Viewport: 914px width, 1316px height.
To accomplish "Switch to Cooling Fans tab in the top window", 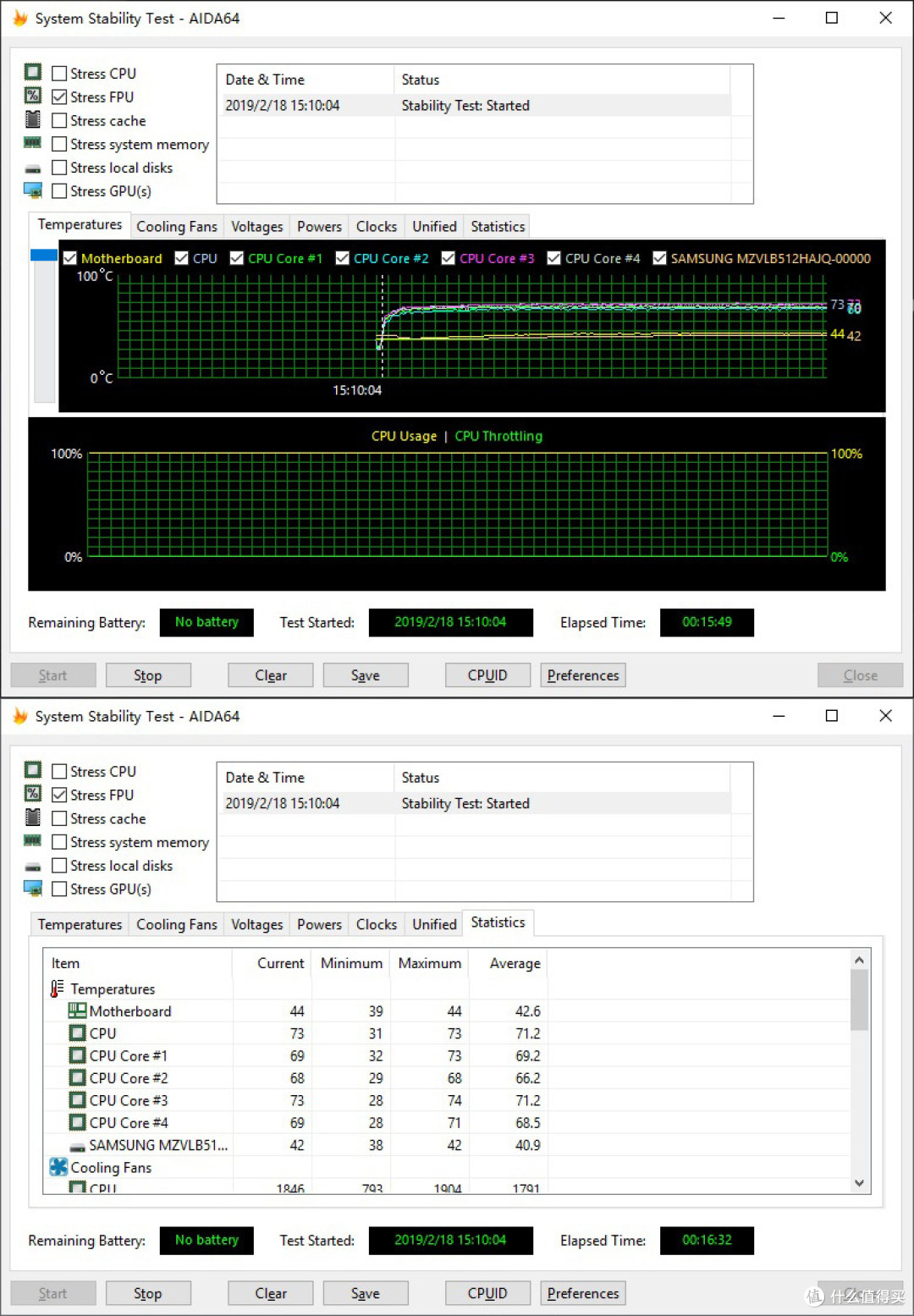I will click(x=177, y=226).
